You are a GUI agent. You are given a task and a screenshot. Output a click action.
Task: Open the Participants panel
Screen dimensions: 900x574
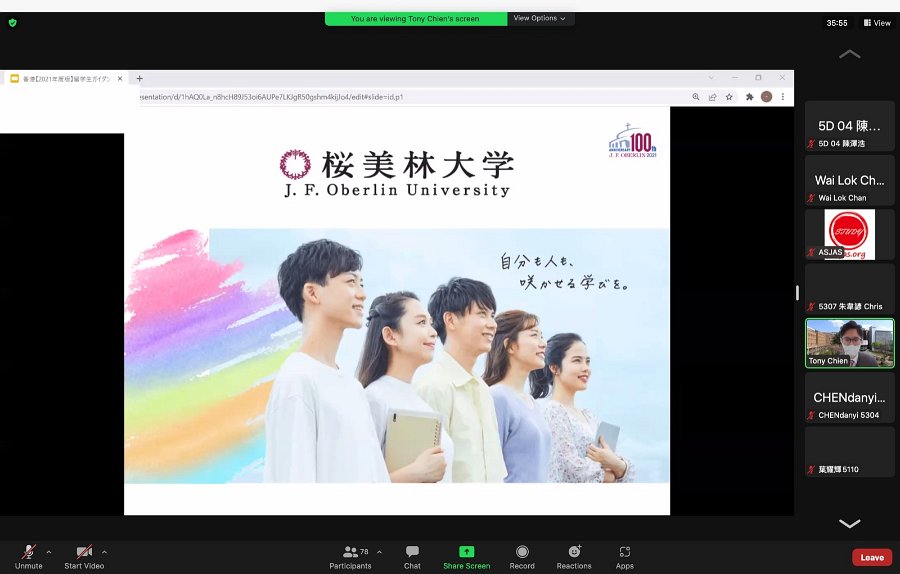point(350,557)
